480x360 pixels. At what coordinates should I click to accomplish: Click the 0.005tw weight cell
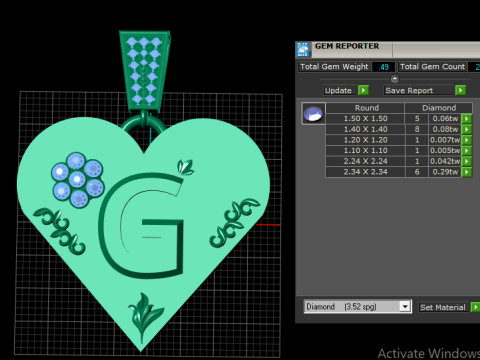point(445,151)
